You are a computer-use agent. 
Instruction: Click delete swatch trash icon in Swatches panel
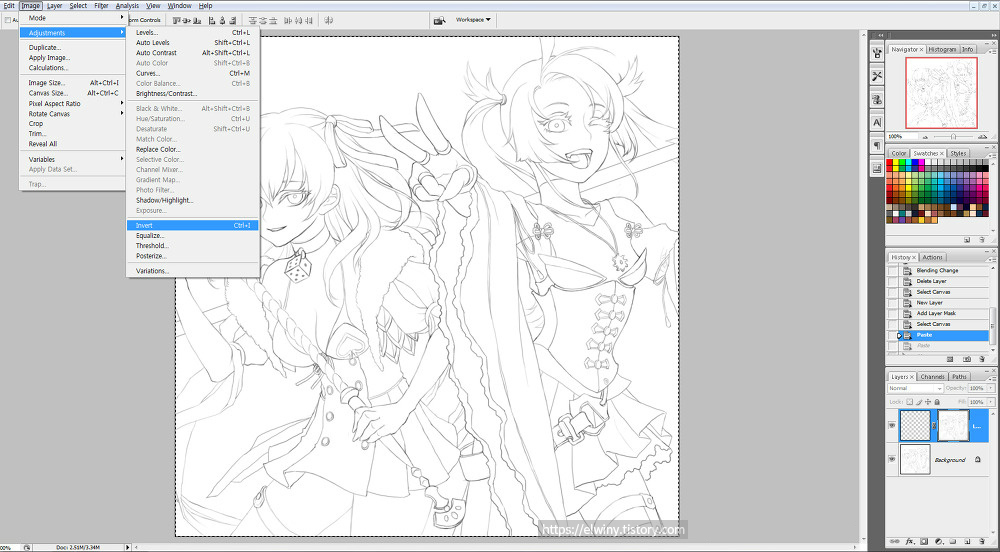pyautogui.click(x=982, y=240)
